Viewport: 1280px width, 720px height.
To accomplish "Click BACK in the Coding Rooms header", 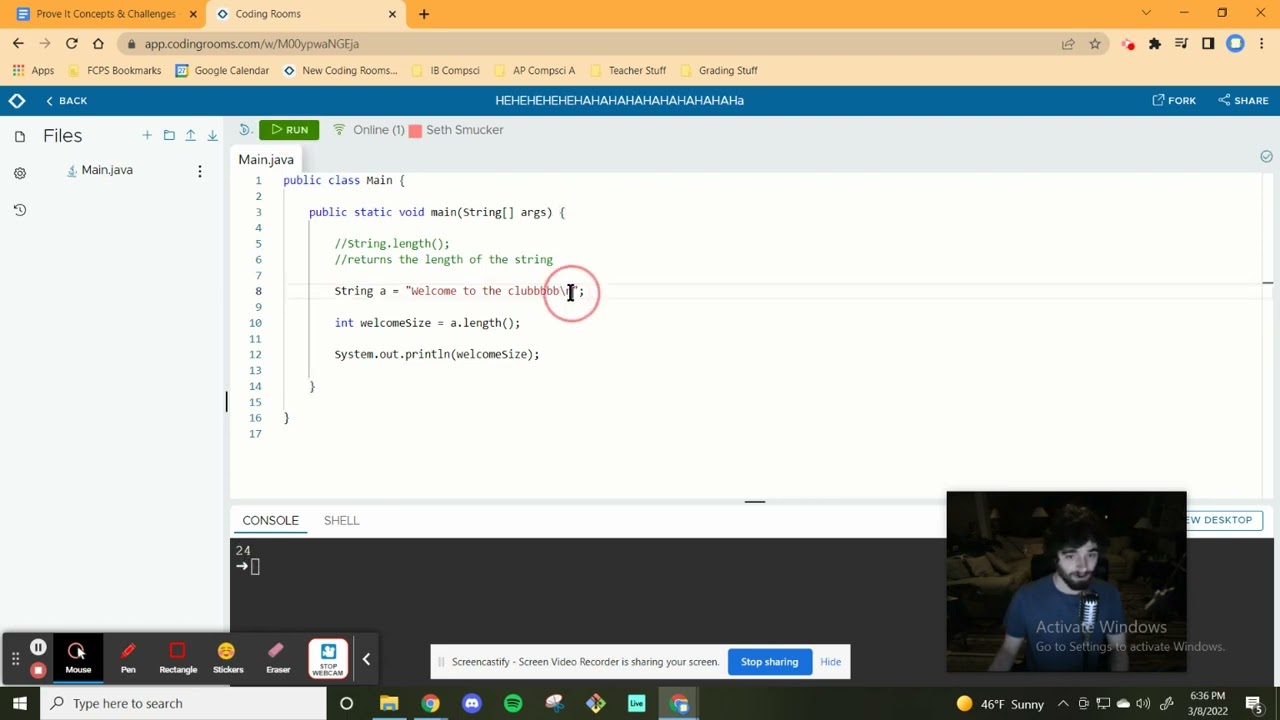I will (66, 101).
